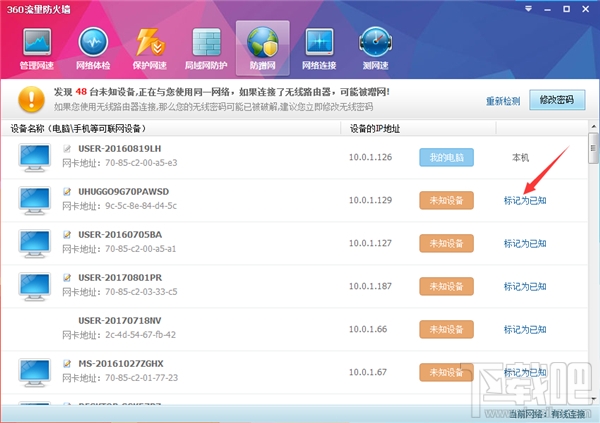Image resolution: width=600 pixels, height=423 pixels.
Task: Click the 设备名称 column header
Action: coord(171,129)
